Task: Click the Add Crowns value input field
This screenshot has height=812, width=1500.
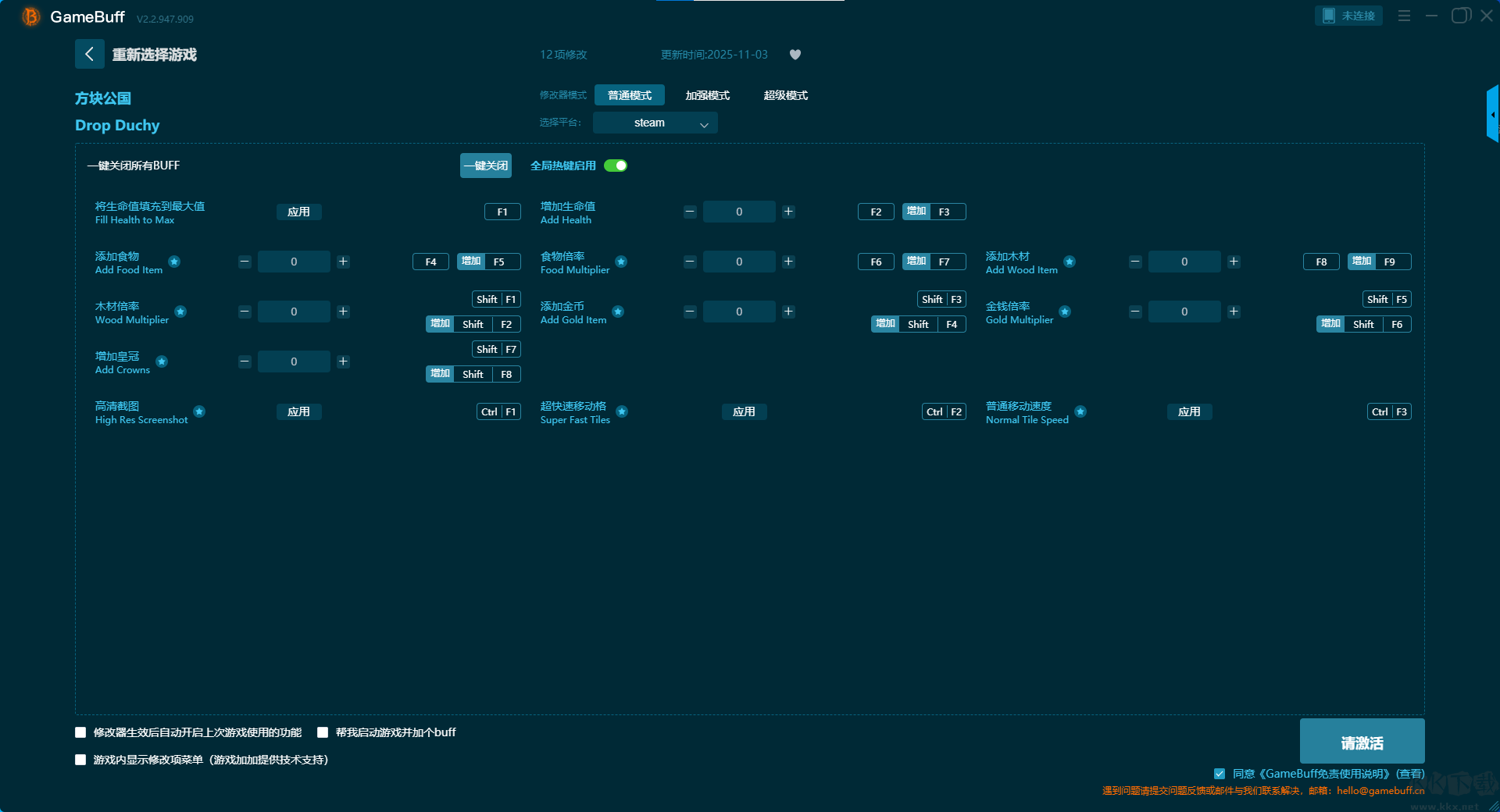Action: [294, 361]
